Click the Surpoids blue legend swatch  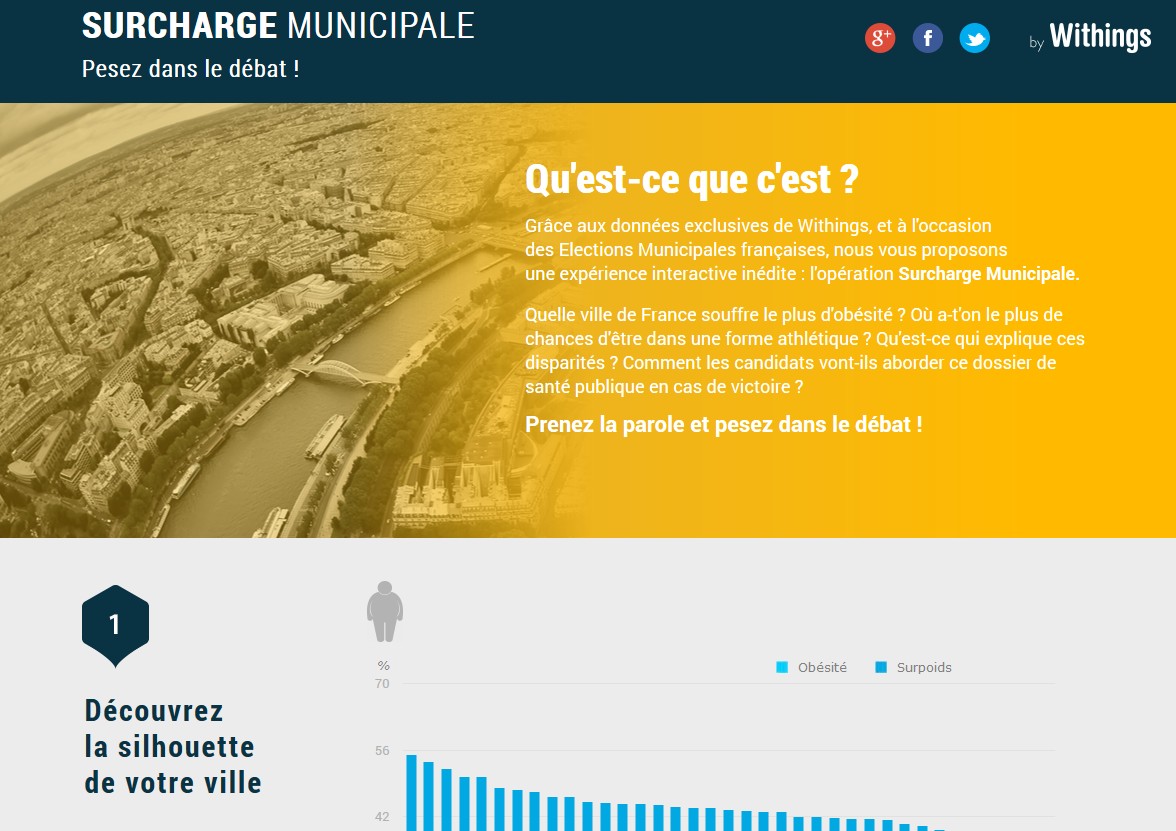(x=881, y=668)
